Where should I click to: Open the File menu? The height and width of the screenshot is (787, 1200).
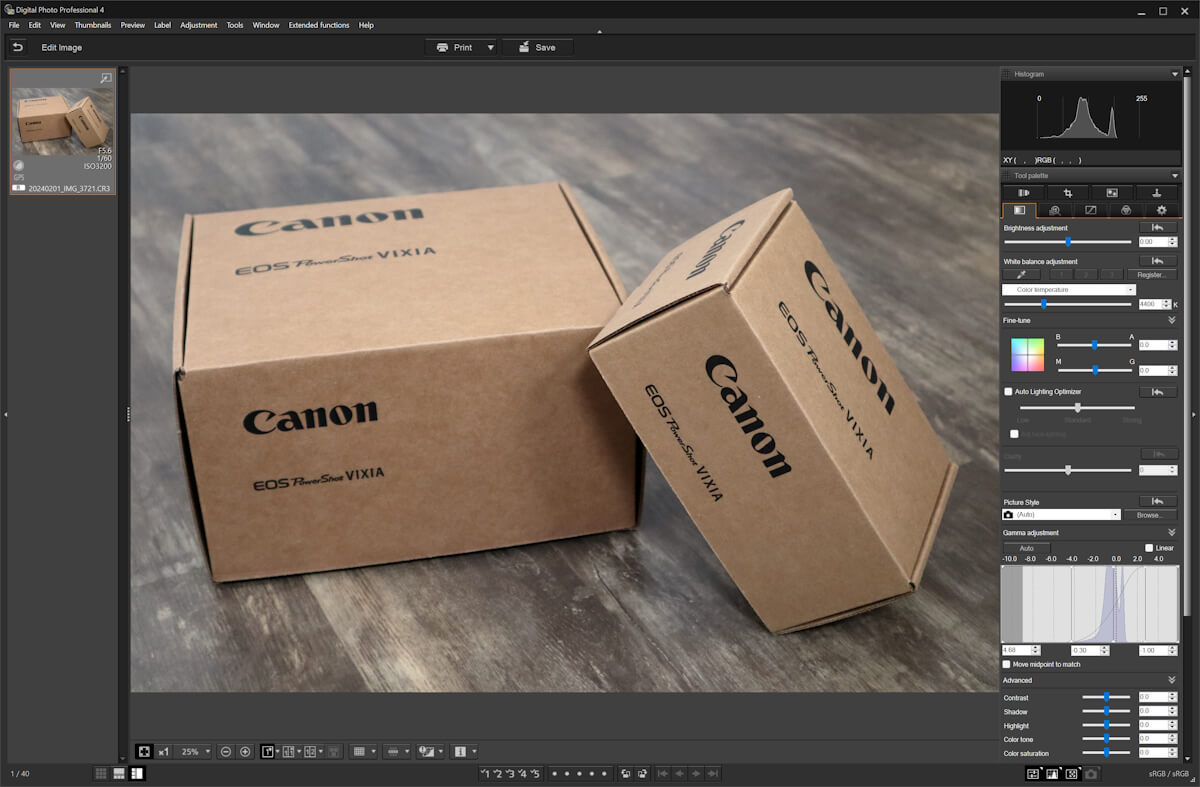[x=14, y=25]
